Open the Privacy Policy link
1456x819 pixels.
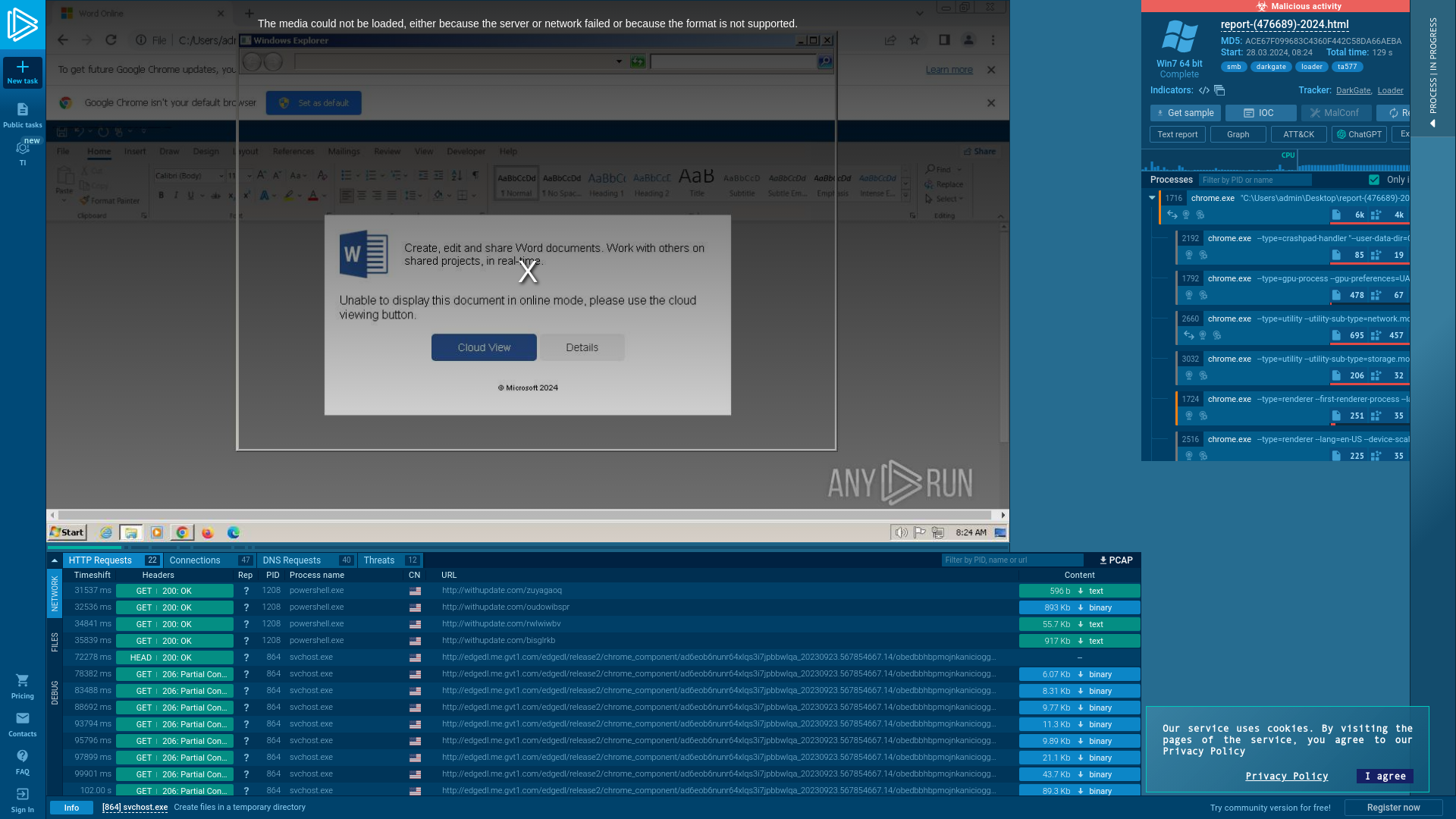1287,776
